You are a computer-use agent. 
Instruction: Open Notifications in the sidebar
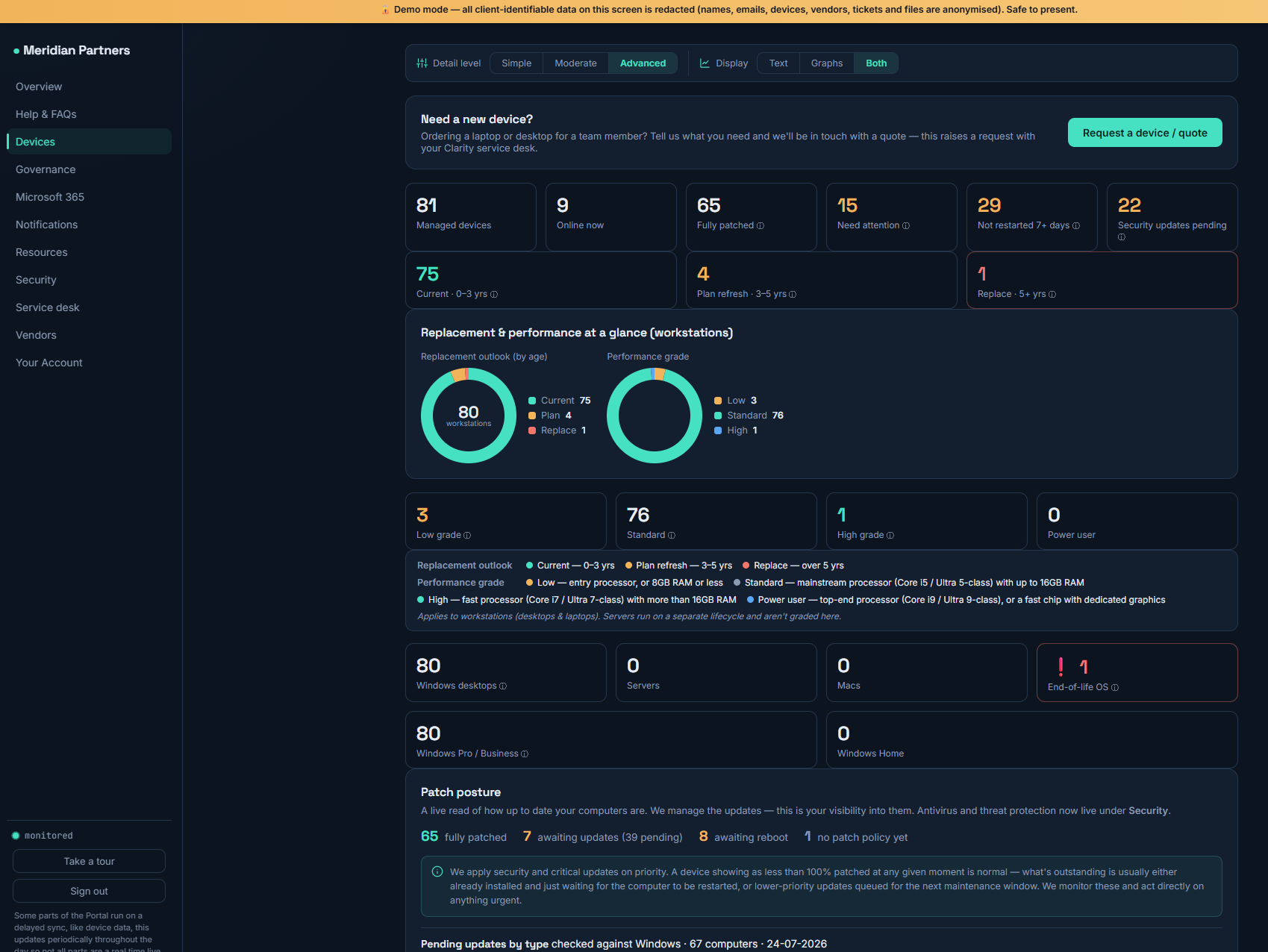89,225
